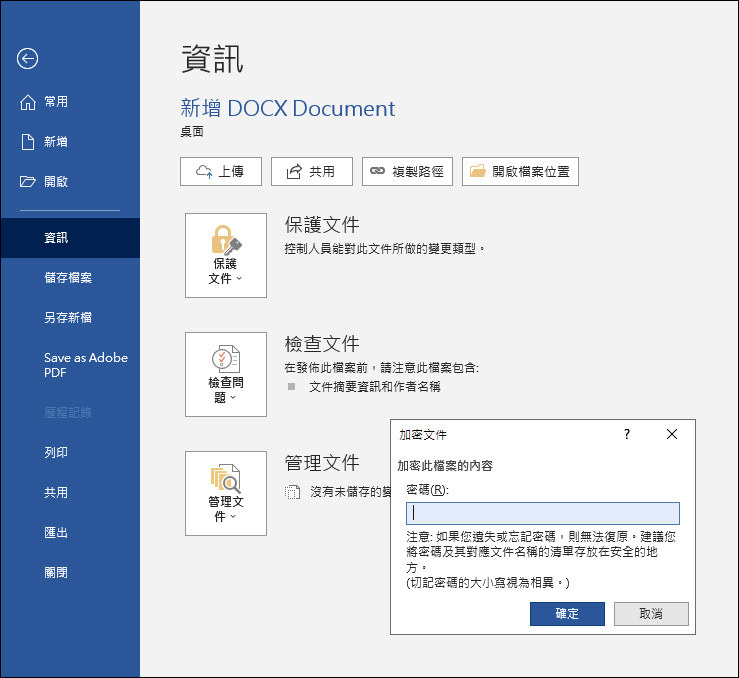Screen dimensions: 739x678
Task: Click the 新增 DOCX Document title
Action: coord(287,108)
